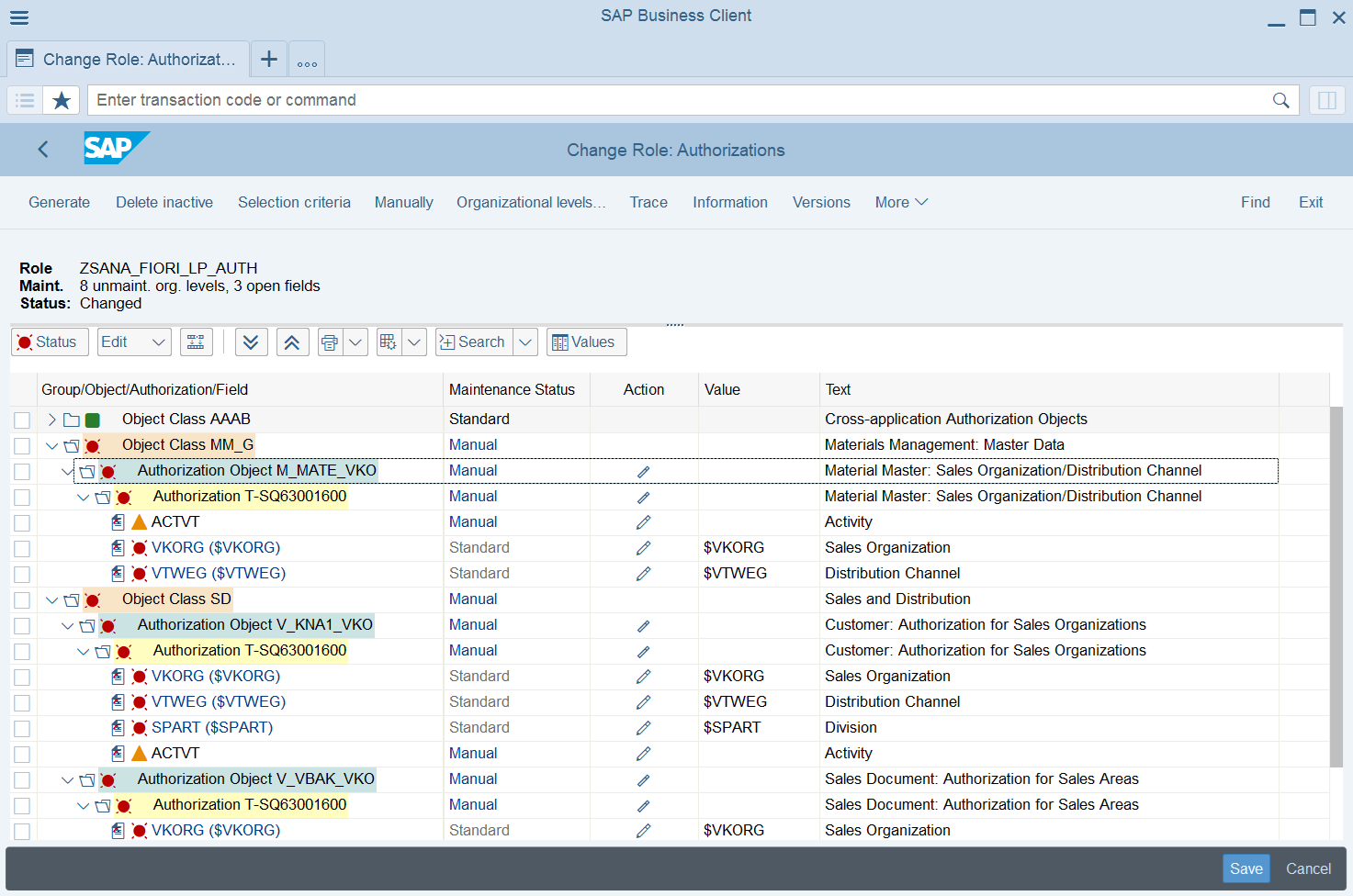Click the red status icon on Object Class SD

pos(92,600)
